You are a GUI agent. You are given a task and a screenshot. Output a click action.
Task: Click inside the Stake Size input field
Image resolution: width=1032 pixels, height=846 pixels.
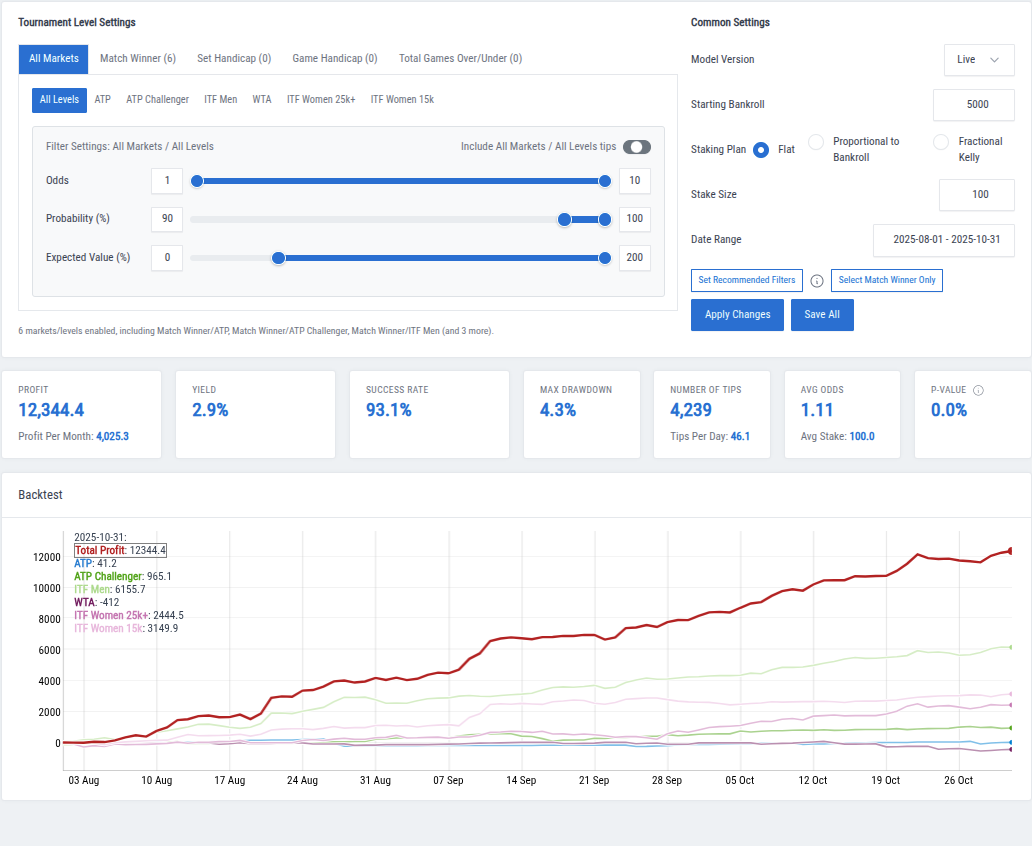pos(975,194)
